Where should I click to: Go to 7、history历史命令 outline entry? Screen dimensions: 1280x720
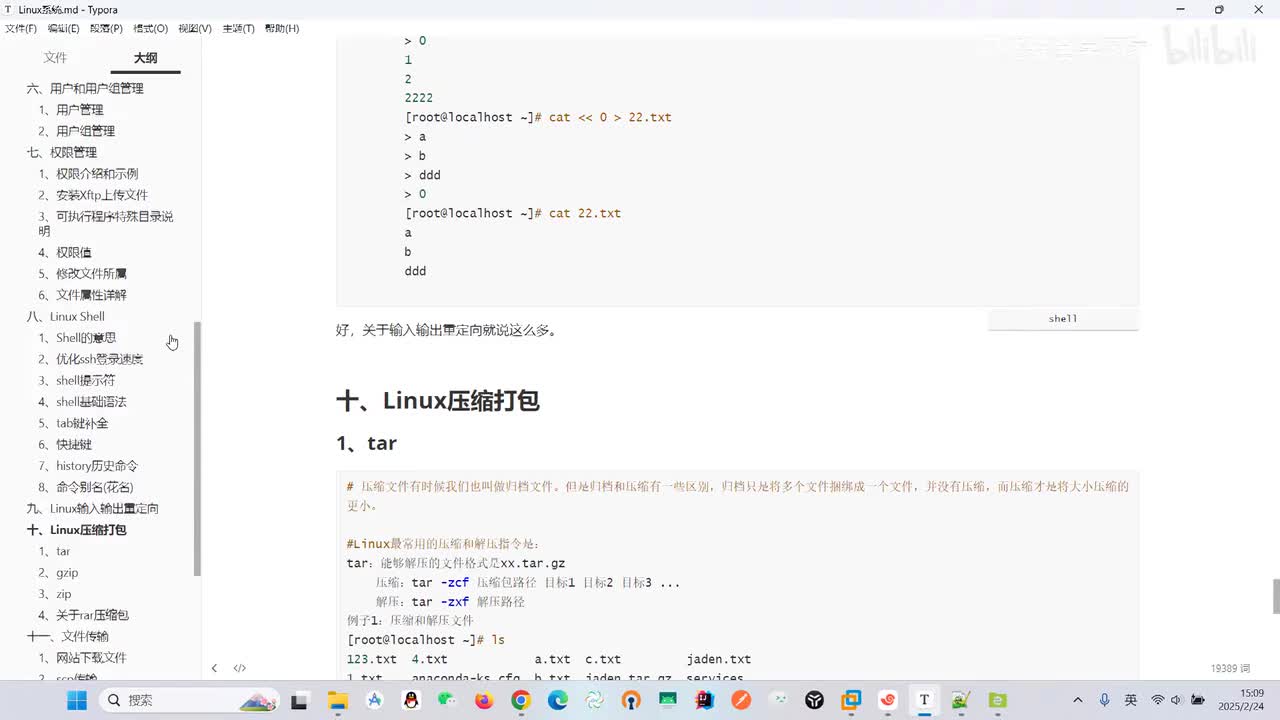[x=88, y=466]
